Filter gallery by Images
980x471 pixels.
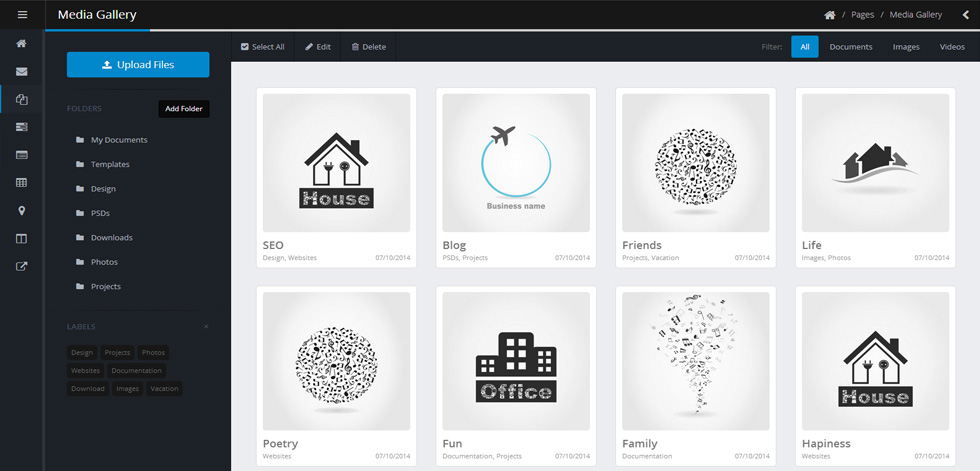(x=906, y=47)
